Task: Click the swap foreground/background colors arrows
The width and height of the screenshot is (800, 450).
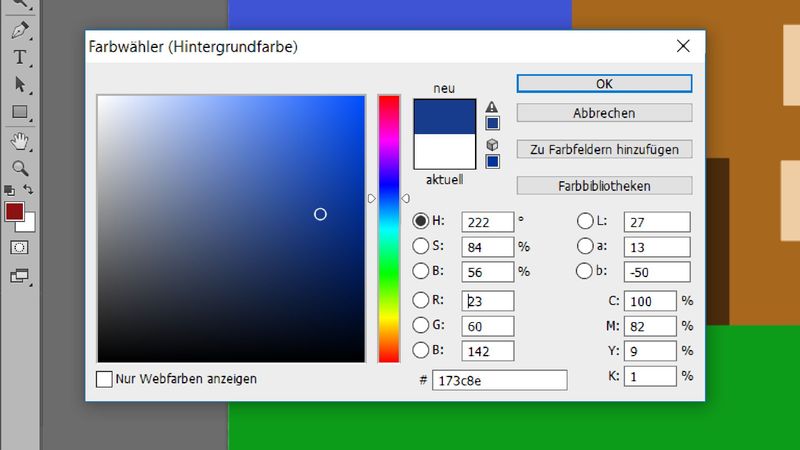Action: tap(29, 189)
